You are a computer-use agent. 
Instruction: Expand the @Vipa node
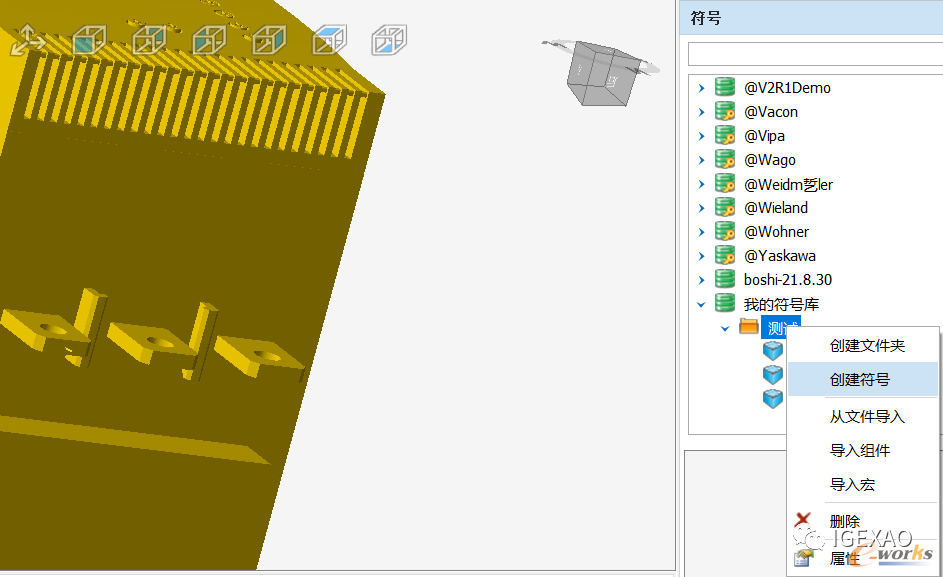point(701,136)
